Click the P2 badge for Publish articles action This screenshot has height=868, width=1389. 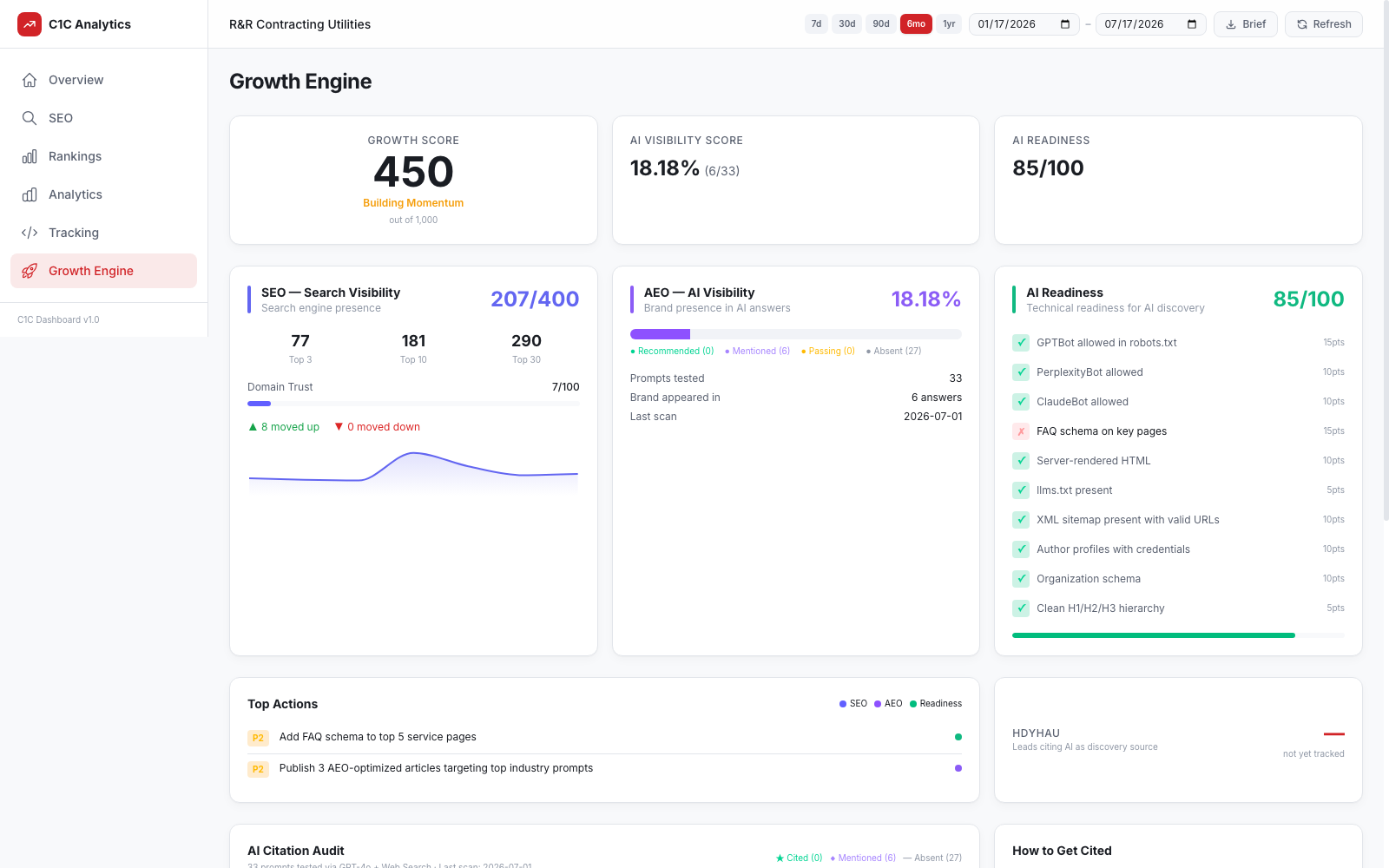click(x=258, y=769)
